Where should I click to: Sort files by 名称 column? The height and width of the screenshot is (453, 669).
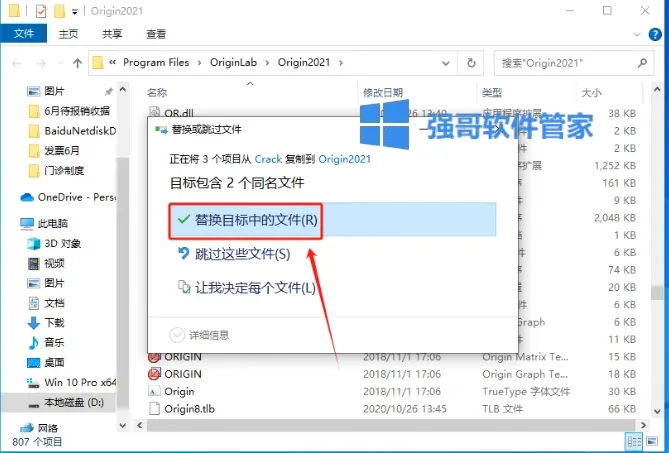click(157, 92)
